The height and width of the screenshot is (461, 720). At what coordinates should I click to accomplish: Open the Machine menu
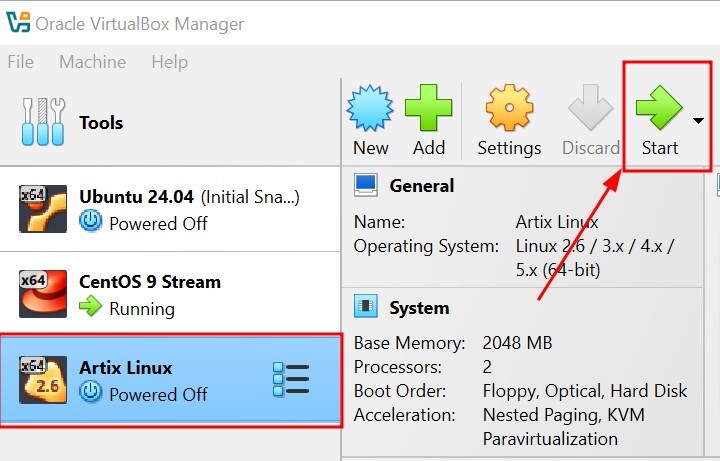92,62
